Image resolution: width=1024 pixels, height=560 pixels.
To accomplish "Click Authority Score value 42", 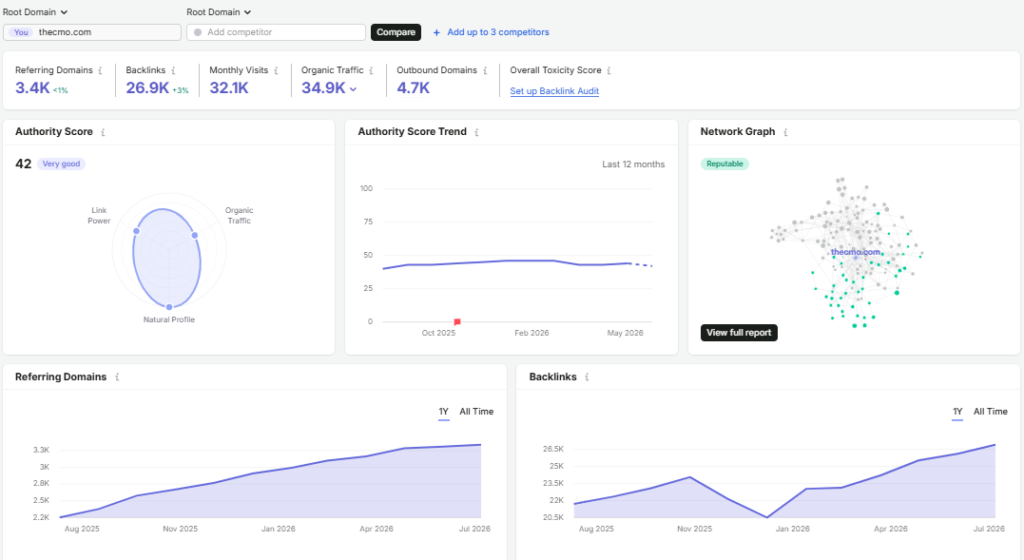I will [x=24, y=164].
